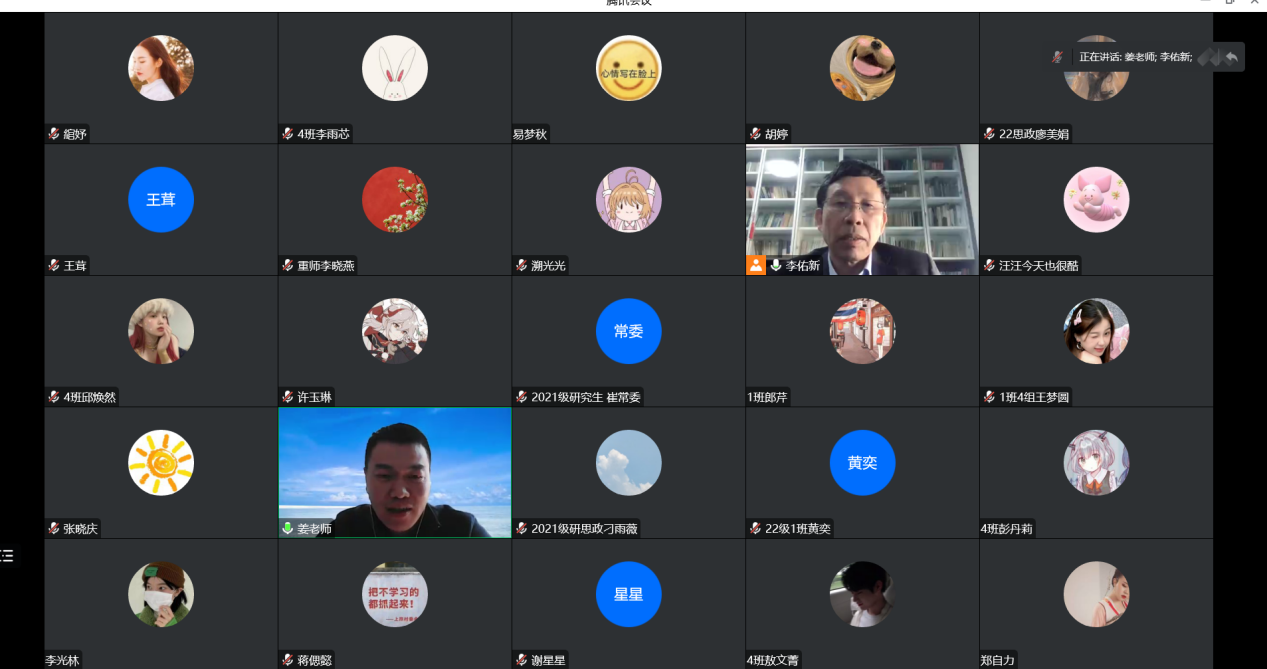Click the orange host icon beside 李佑新
The height and width of the screenshot is (669, 1267).
(x=757, y=265)
